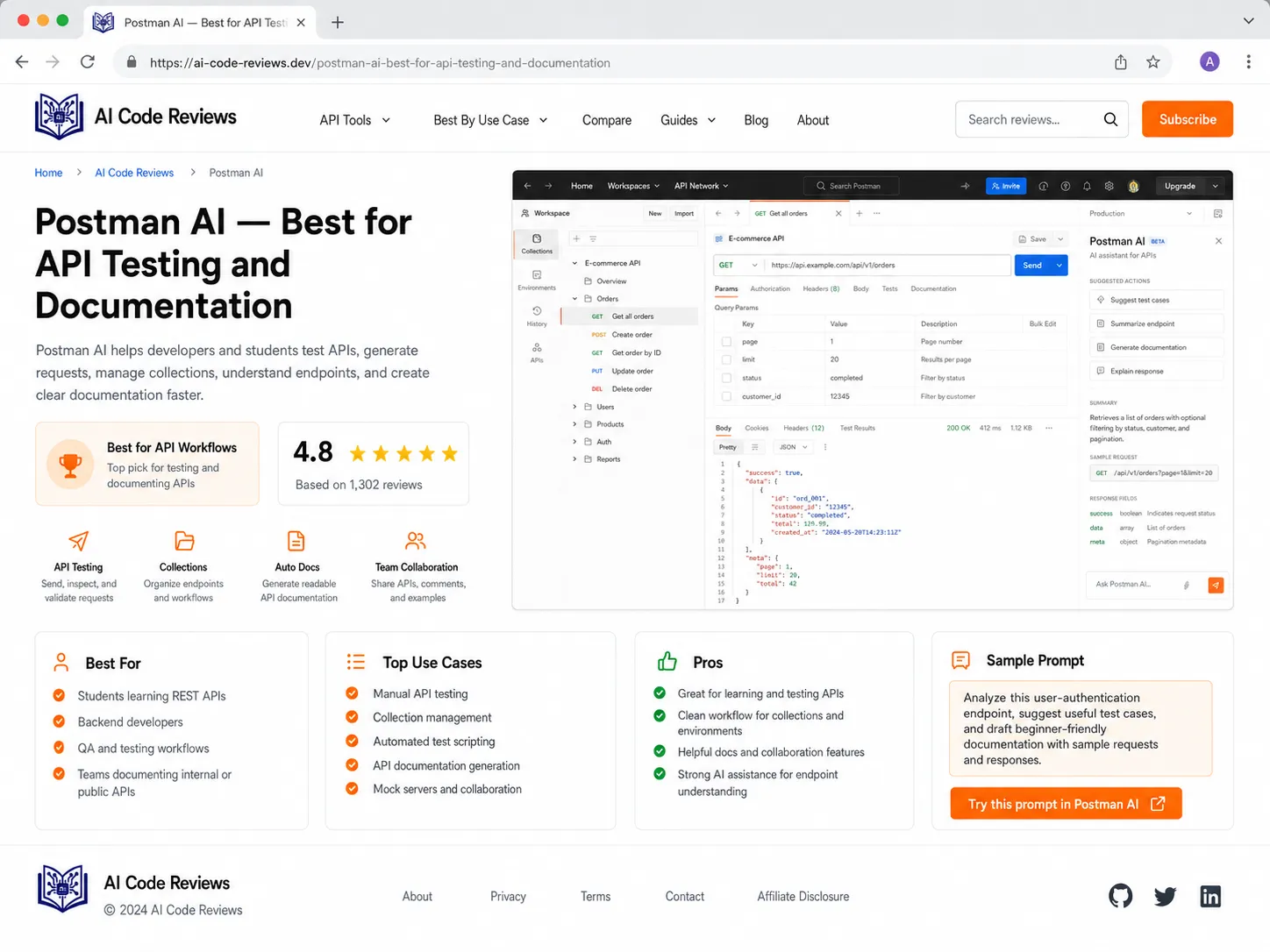Click the Team Collaboration people icon
This screenshot has width=1270, height=952.
click(x=416, y=541)
